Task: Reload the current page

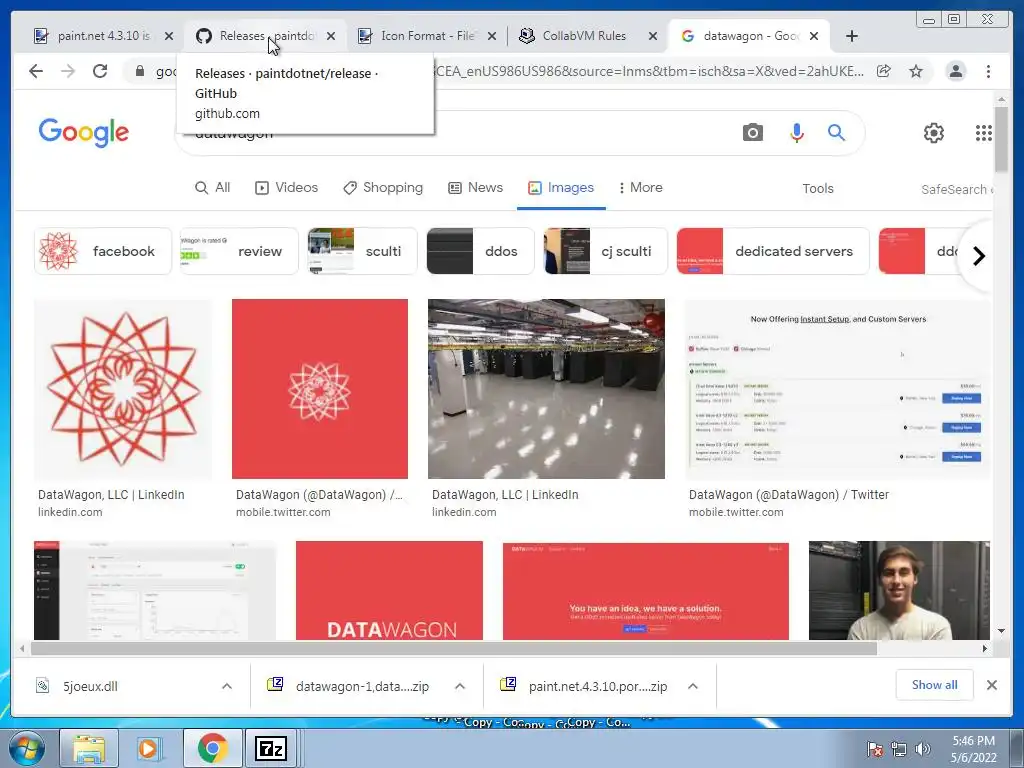Action: pos(100,71)
